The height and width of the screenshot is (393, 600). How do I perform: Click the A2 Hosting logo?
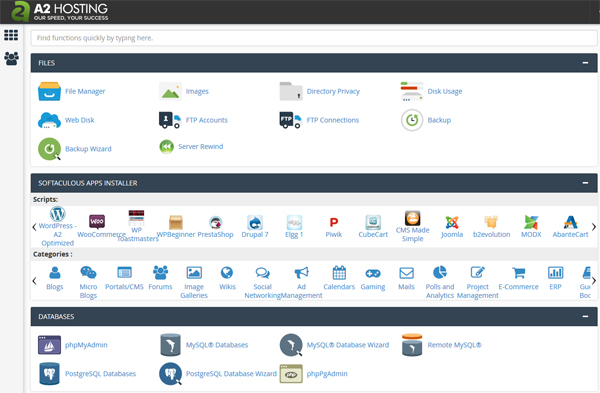click(x=60, y=11)
